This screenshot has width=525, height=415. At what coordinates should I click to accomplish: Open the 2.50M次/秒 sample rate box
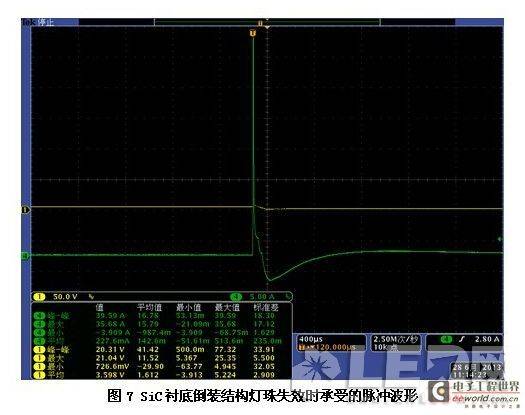click(x=395, y=343)
